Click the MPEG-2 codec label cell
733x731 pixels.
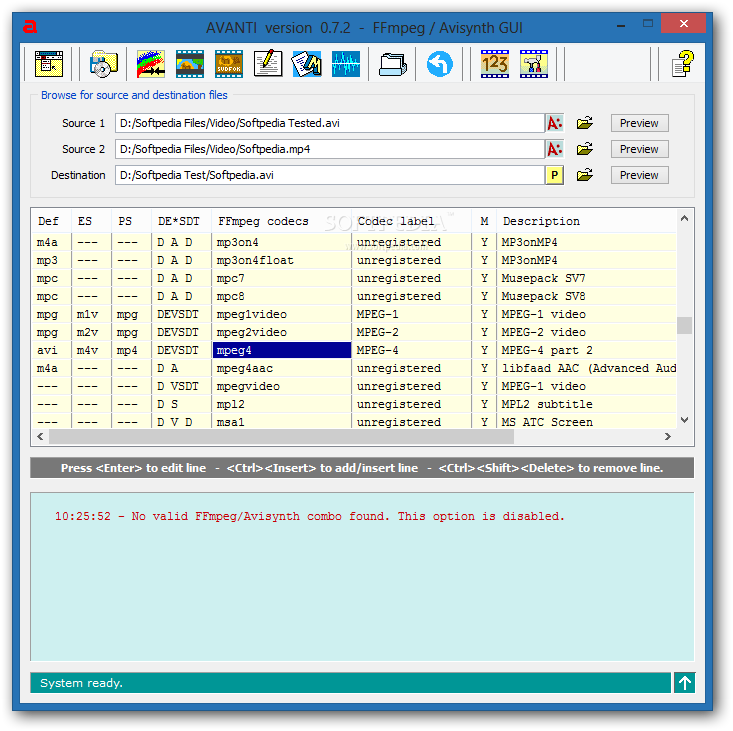click(411, 332)
